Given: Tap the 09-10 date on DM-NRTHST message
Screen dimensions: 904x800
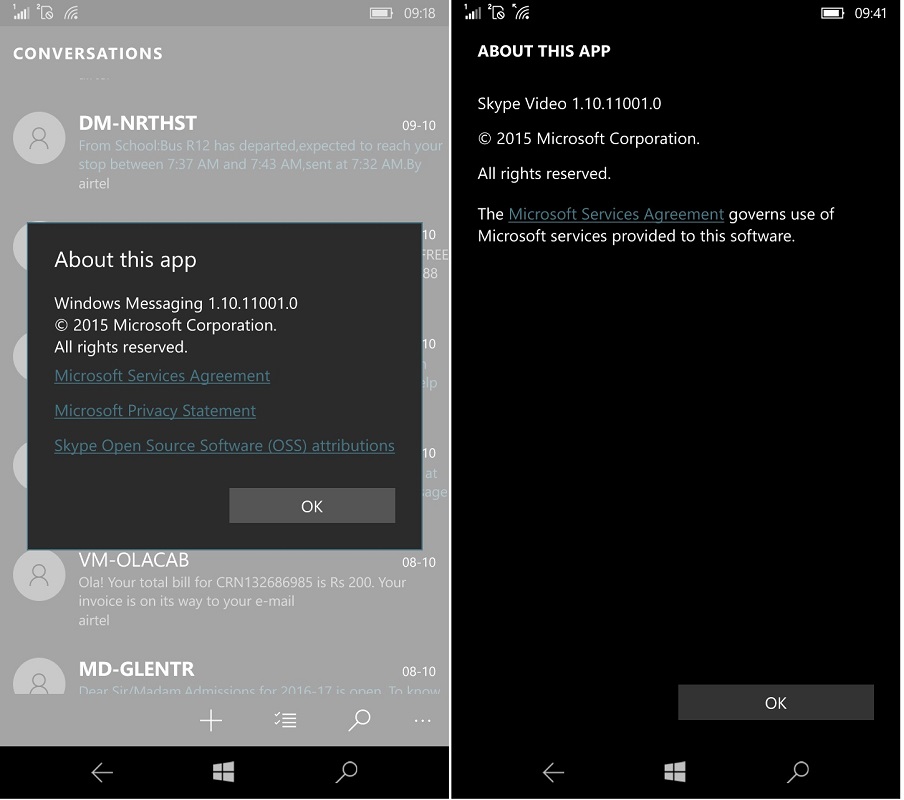Looking at the screenshot, I should click(419, 125).
